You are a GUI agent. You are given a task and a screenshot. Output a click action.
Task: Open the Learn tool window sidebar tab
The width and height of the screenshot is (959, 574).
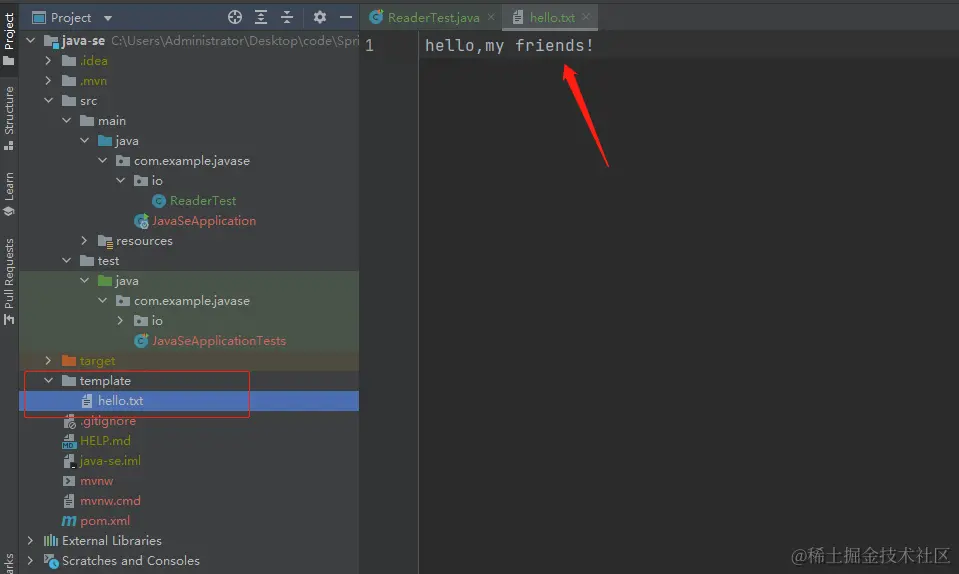point(9,194)
